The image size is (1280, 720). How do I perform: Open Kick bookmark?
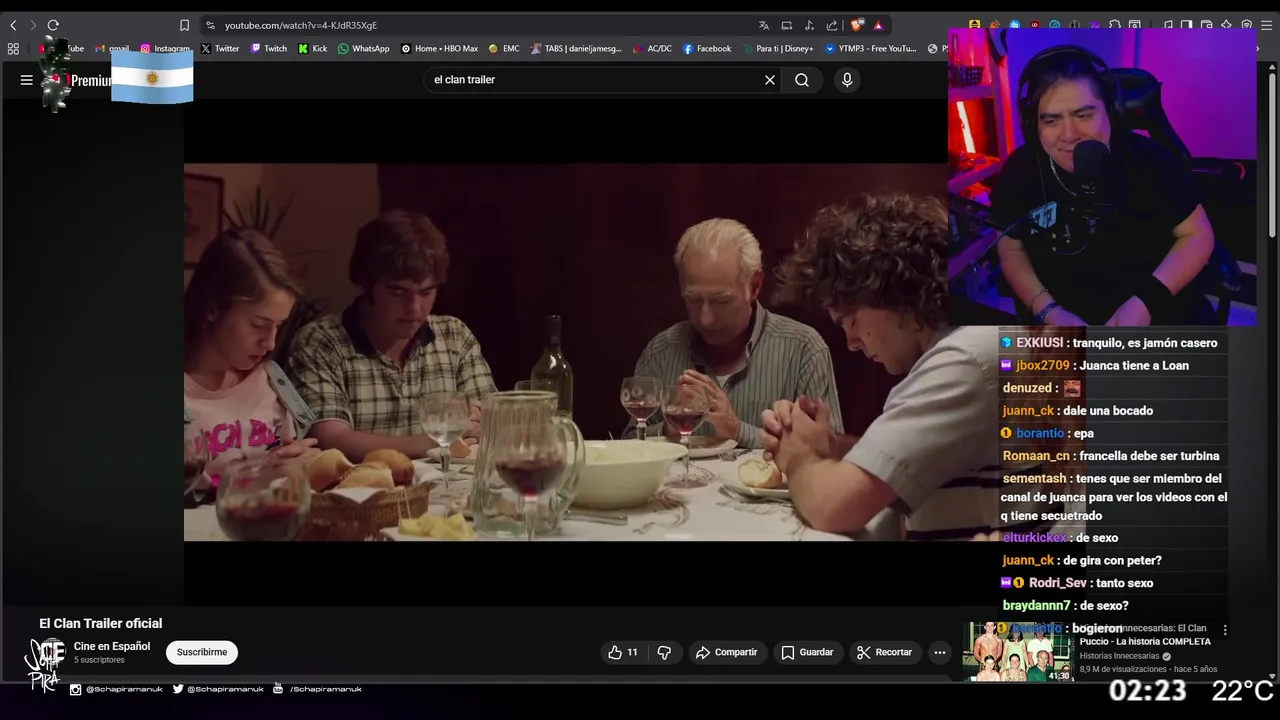pos(313,48)
